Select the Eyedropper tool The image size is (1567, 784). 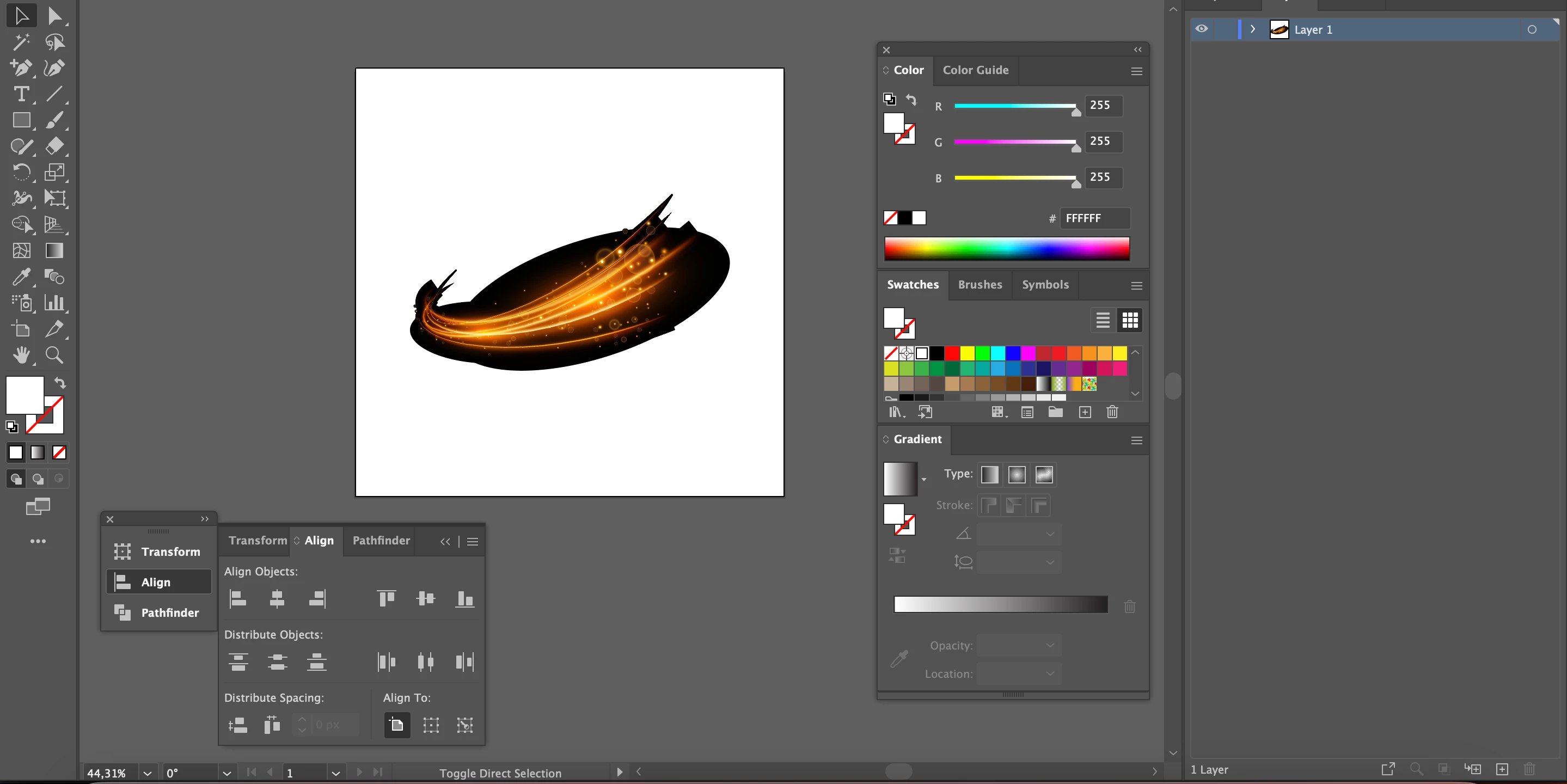click(21, 277)
